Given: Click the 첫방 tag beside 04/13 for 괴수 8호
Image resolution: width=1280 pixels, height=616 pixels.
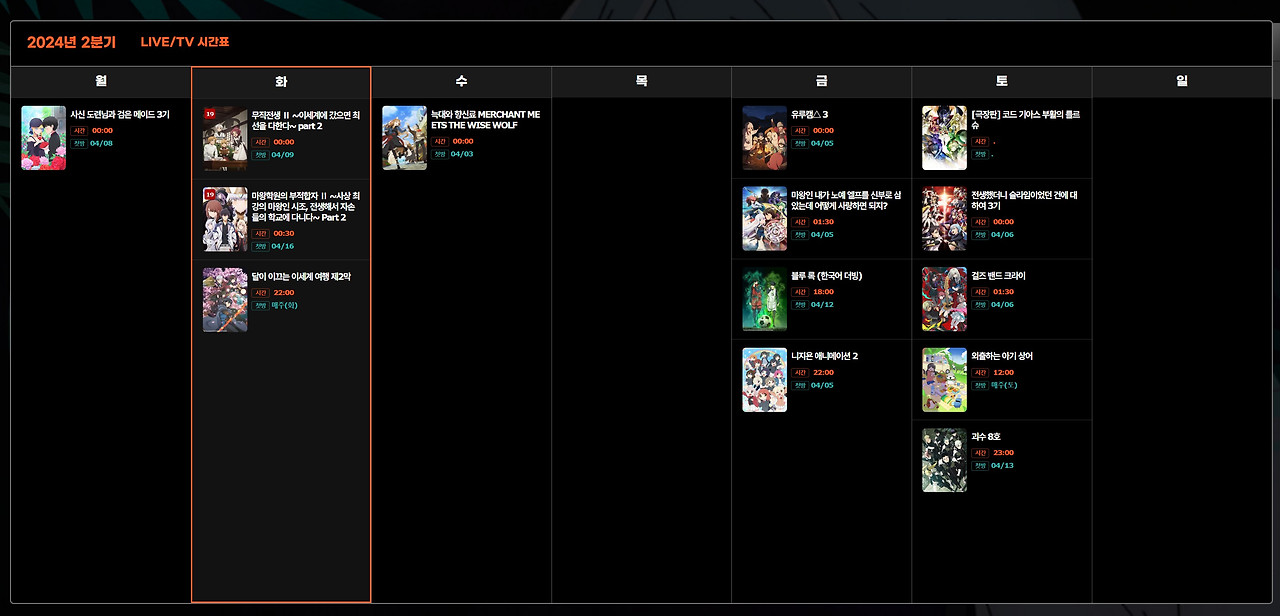Looking at the screenshot, I should tap(980, 465).
